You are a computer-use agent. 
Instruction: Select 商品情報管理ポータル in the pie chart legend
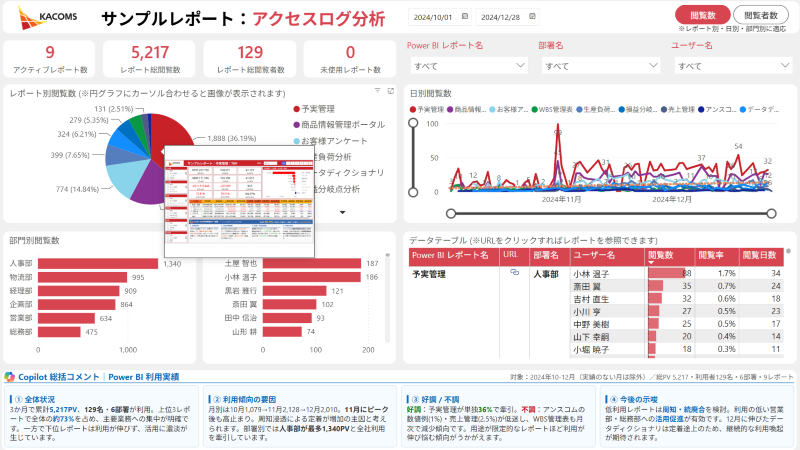[x=339, y=124]
